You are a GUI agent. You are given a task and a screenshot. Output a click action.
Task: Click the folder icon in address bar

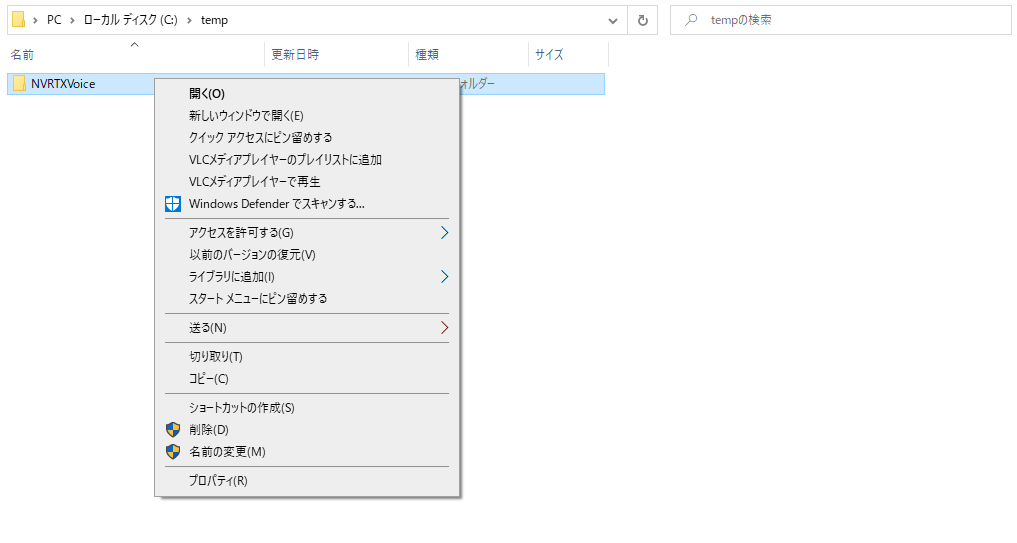tap(18, 20)
